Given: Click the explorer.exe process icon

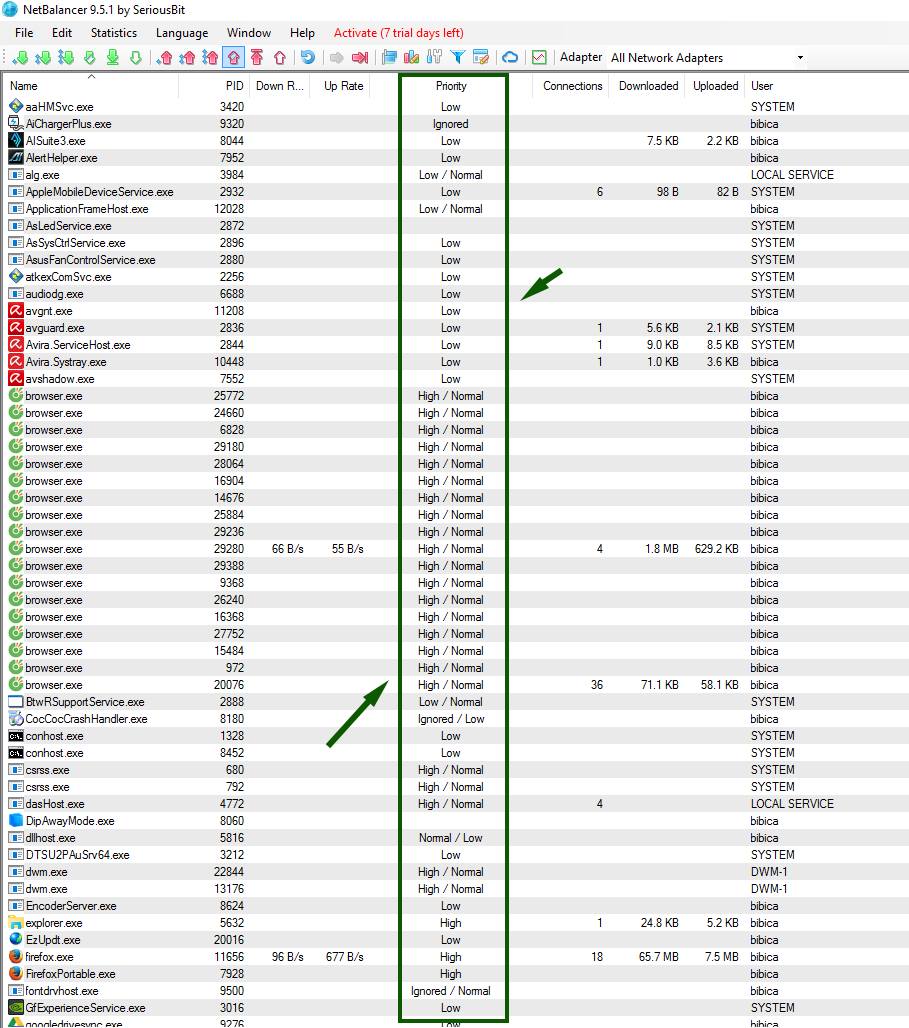Looking at the screenshot, I should point(16,922).
